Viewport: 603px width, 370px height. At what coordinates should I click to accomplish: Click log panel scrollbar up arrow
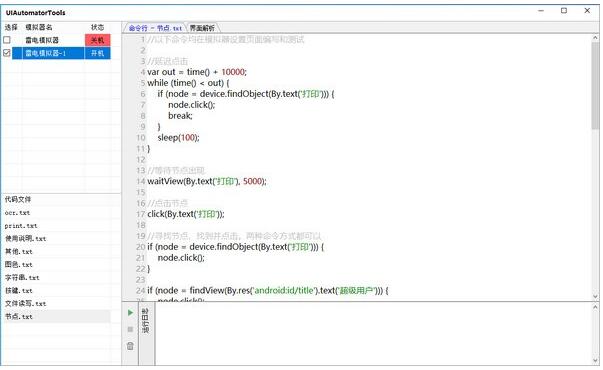click(595, 307)
